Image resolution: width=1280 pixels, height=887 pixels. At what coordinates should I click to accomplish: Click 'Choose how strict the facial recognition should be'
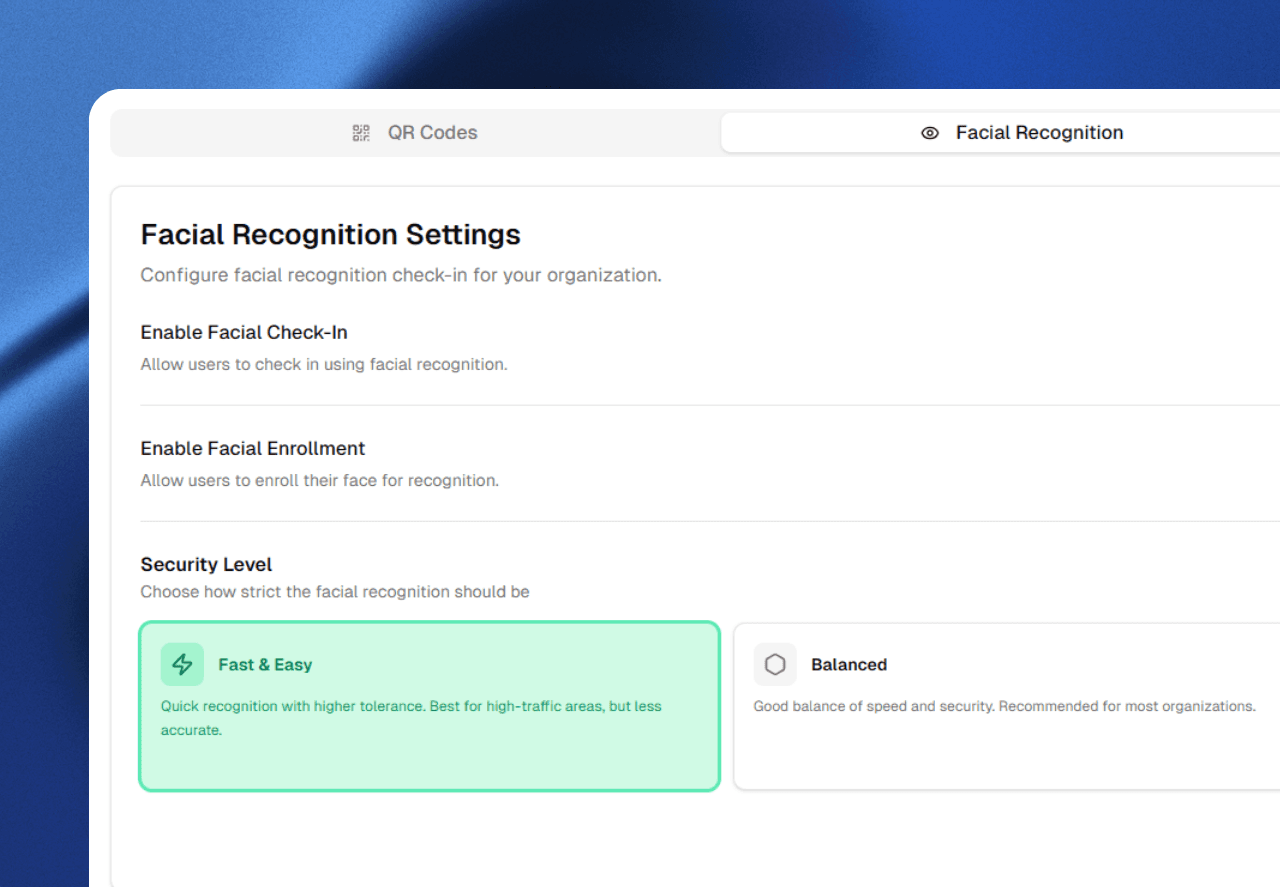[x=335, y=592]
